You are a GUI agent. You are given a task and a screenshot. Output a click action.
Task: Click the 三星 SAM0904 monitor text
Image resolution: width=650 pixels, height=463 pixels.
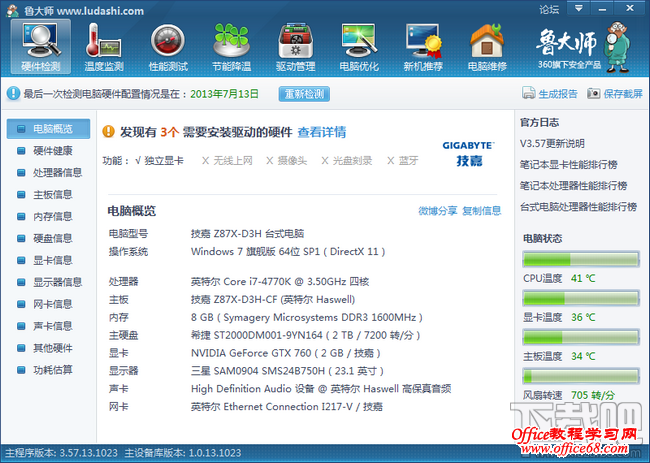(287, 371)
